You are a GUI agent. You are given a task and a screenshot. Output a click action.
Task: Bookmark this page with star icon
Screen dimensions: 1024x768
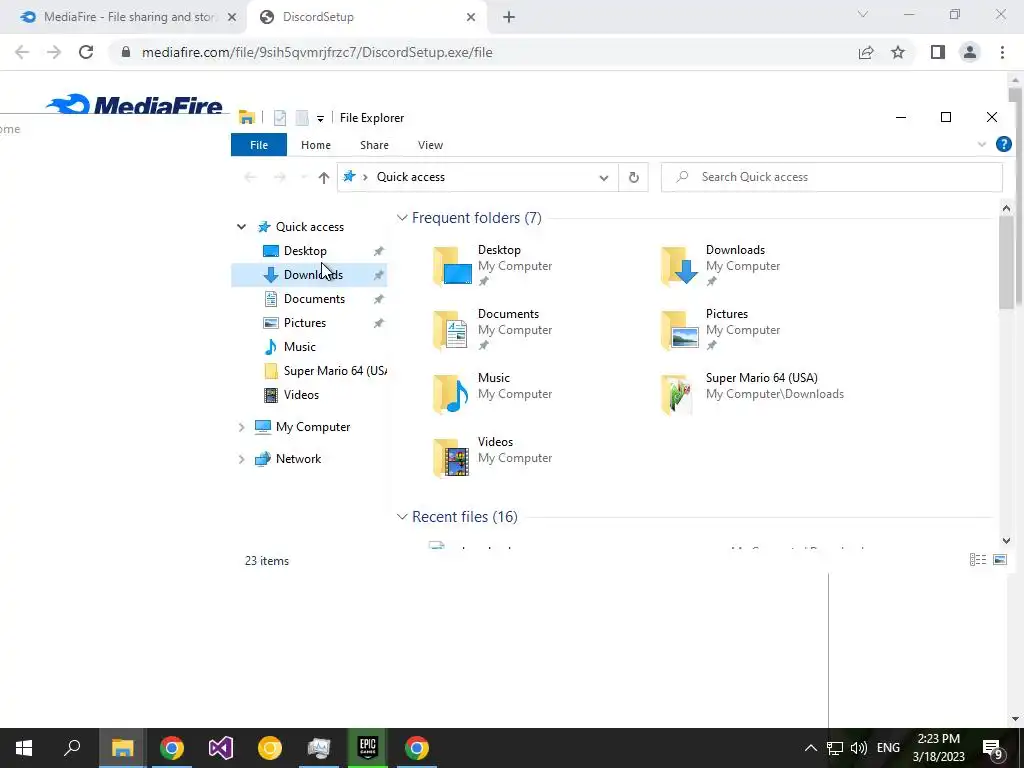[898, 52]
